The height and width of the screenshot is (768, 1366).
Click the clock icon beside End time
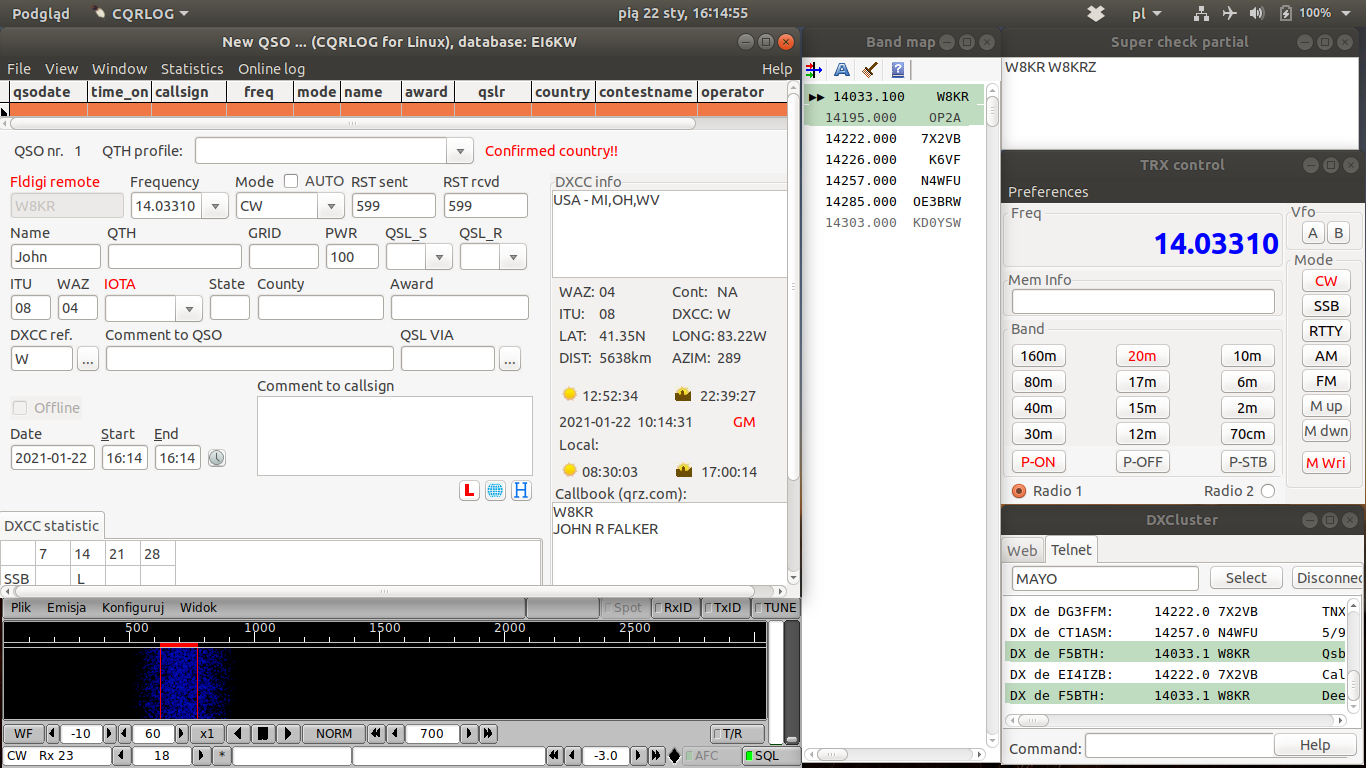(x=217, y=458)
